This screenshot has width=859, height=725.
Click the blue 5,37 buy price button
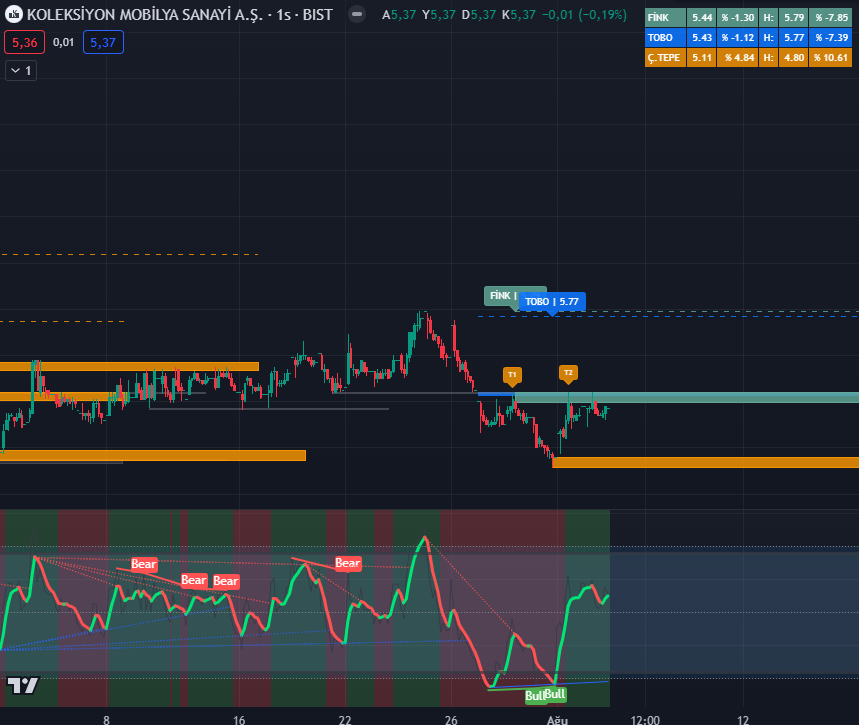[103, 43]
